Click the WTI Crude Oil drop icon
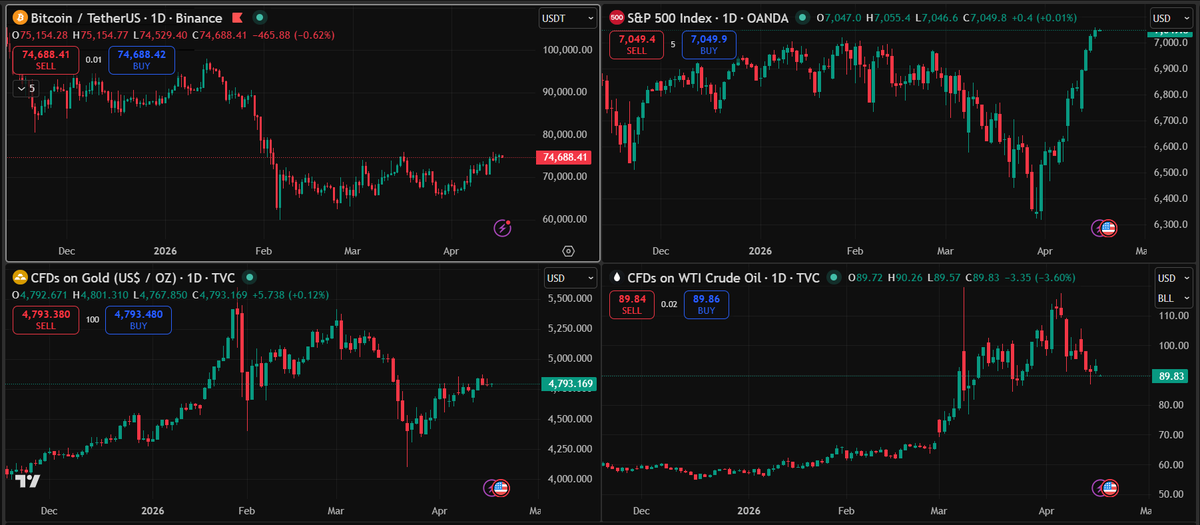1200x525 pixels. (x=617, y=277)
